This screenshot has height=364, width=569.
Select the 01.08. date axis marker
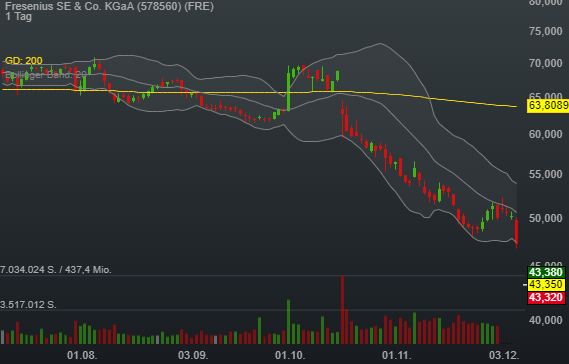[82, 355]
